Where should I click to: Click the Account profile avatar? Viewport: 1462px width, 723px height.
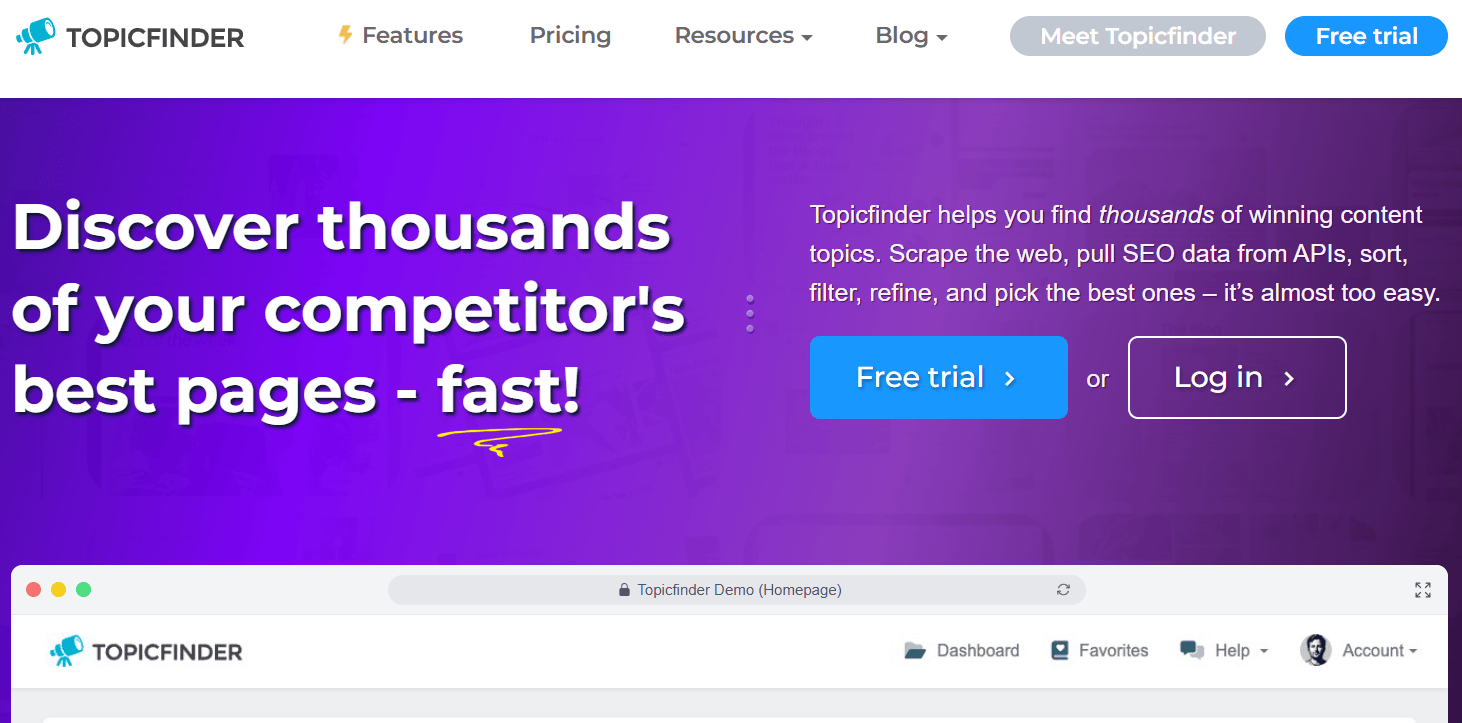(1315, 650)
